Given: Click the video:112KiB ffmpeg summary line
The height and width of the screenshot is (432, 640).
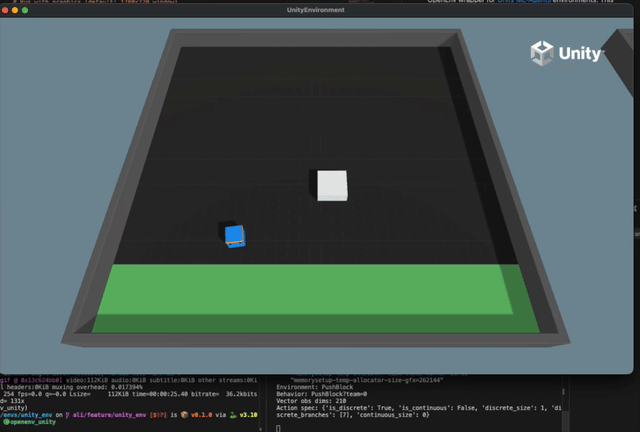Looking at the screenshot, I should [162, 380].
